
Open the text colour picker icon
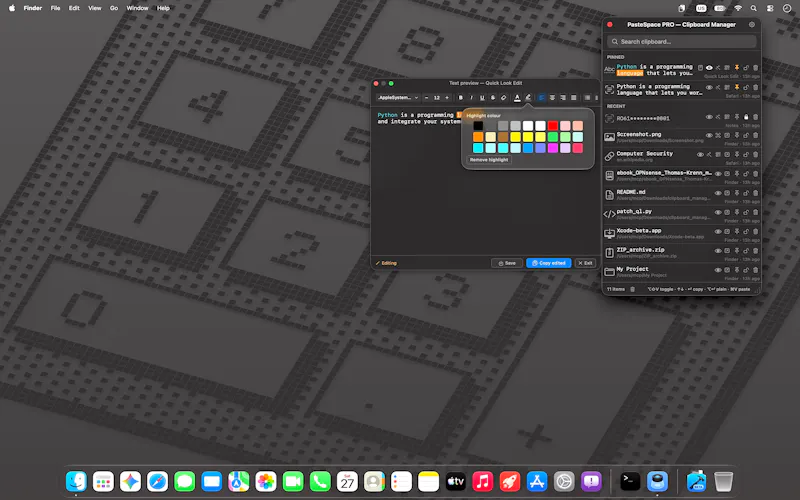[517, 97]
